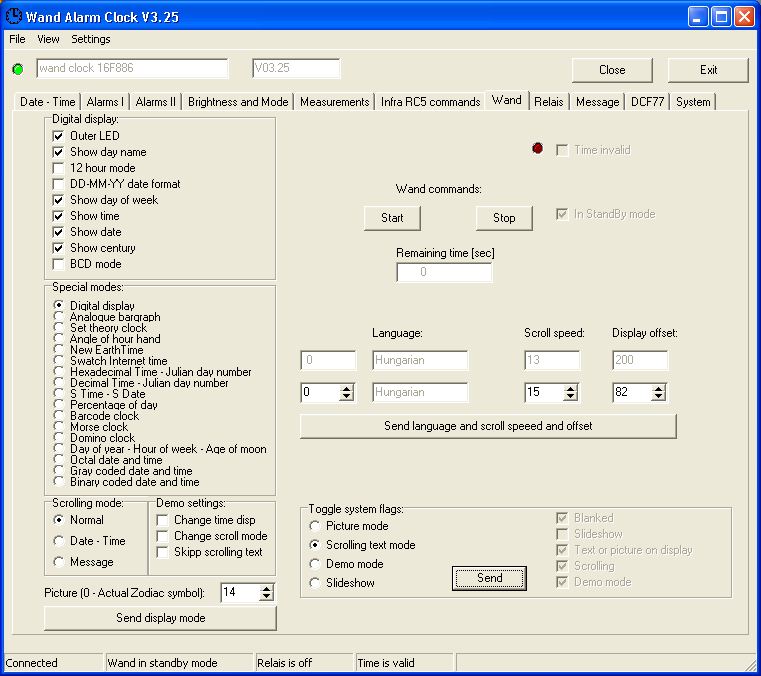The image size is (761, 676).
Task: Enable Change time disp demo setting
Action: (x=163, y=520)
